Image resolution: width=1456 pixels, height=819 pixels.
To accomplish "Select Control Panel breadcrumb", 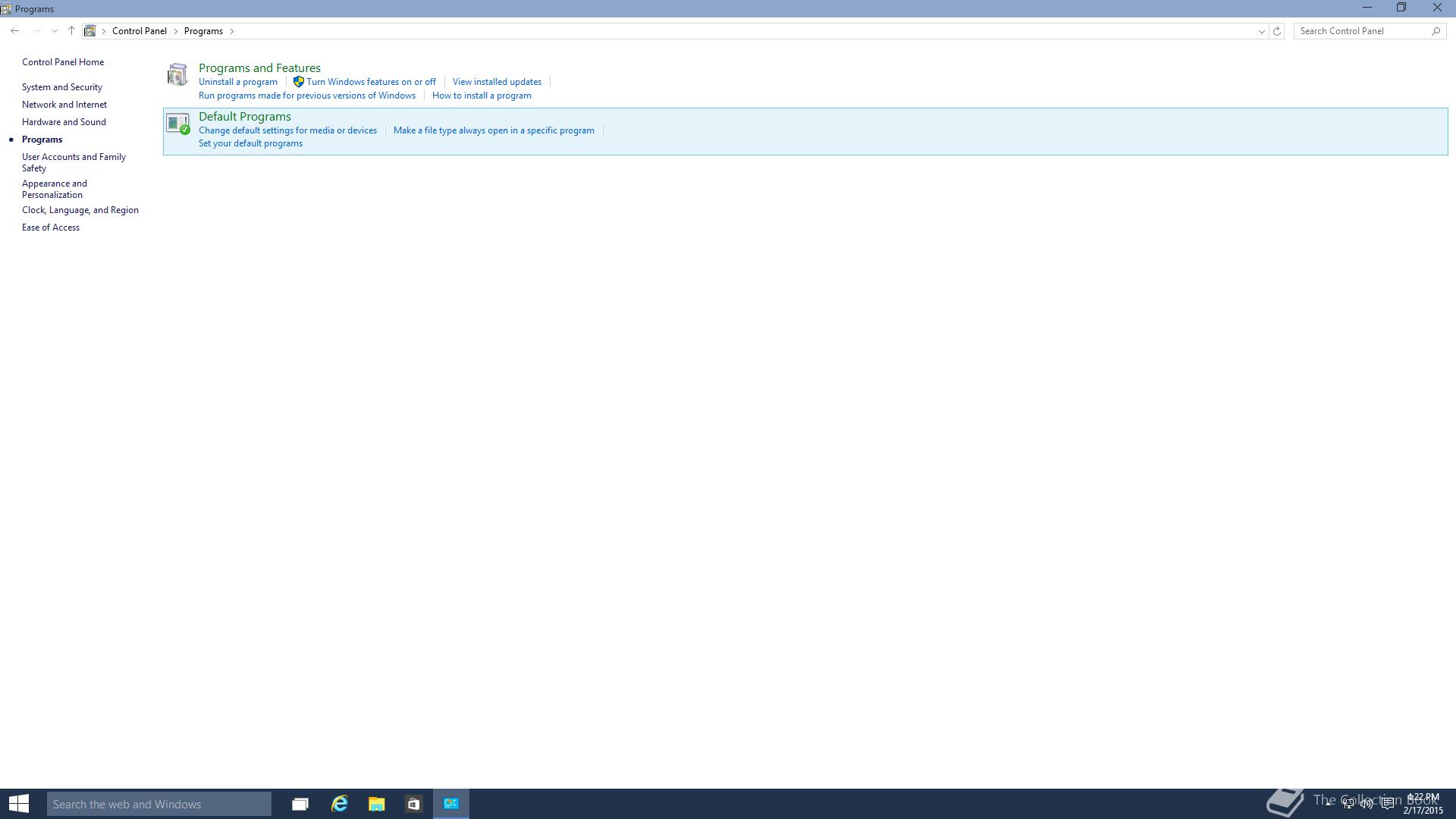I will (140, 31).
